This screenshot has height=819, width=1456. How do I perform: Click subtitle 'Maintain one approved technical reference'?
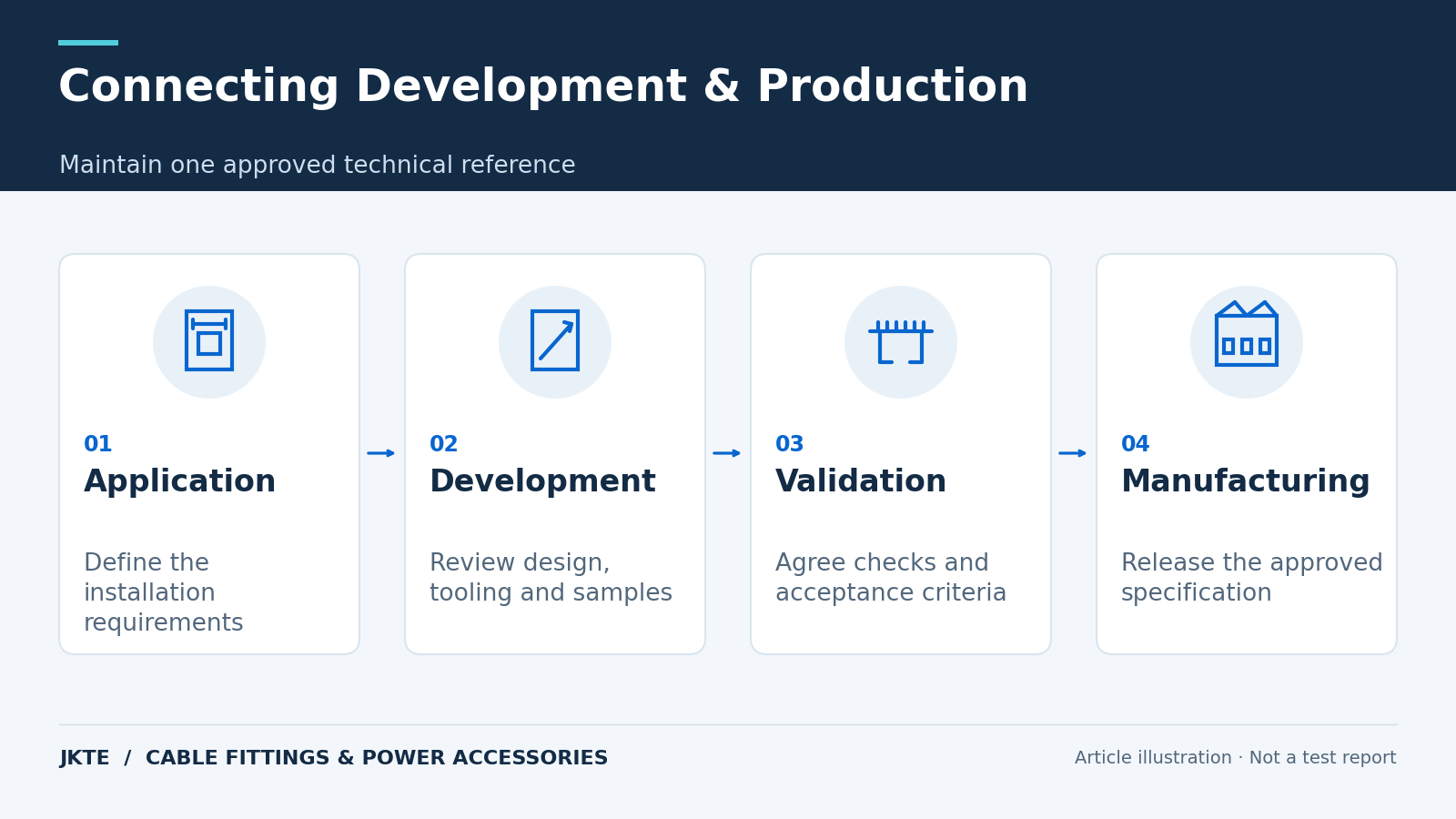318,166
